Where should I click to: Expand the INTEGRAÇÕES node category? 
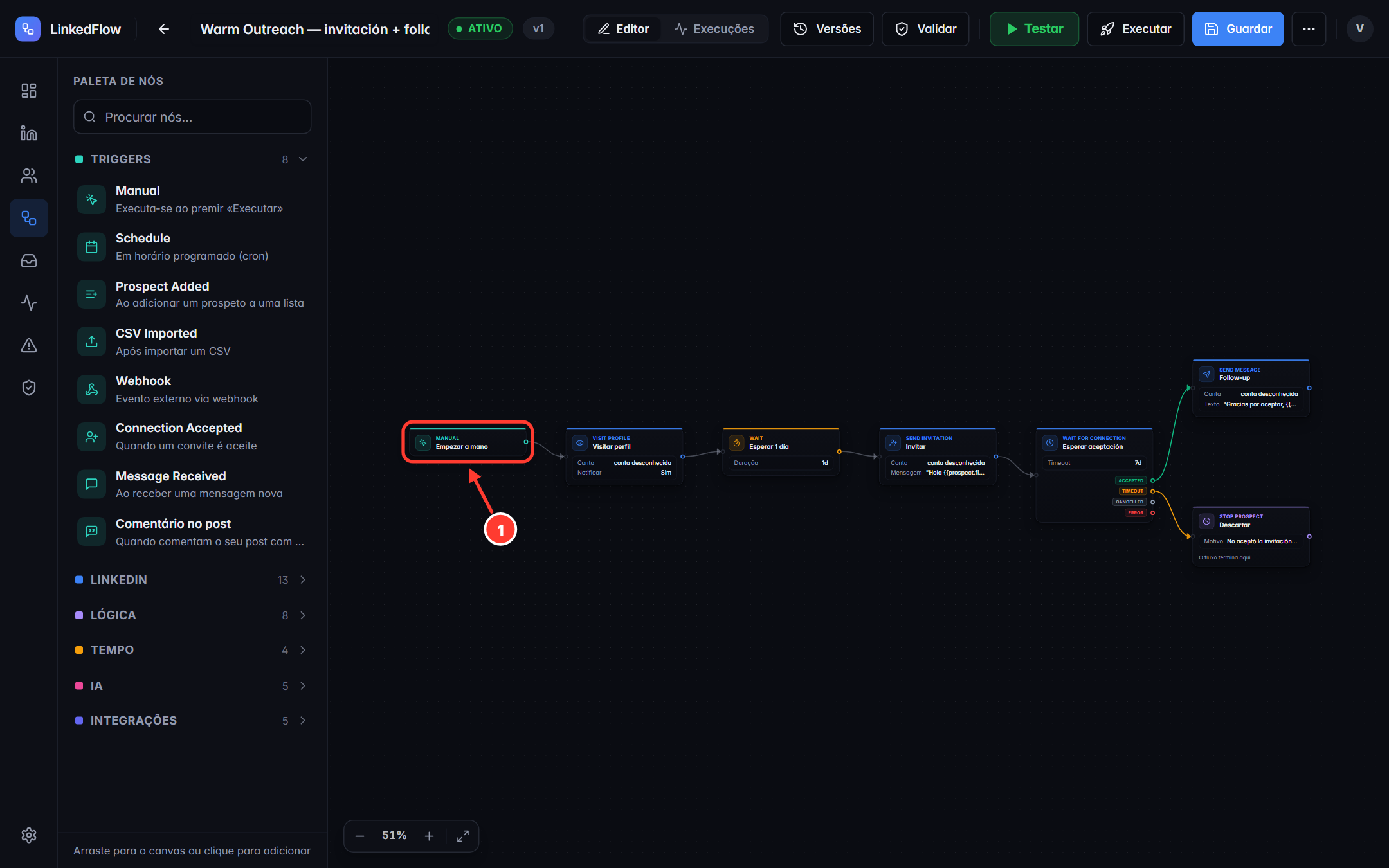pyautogui.click(x=192, y=721)
